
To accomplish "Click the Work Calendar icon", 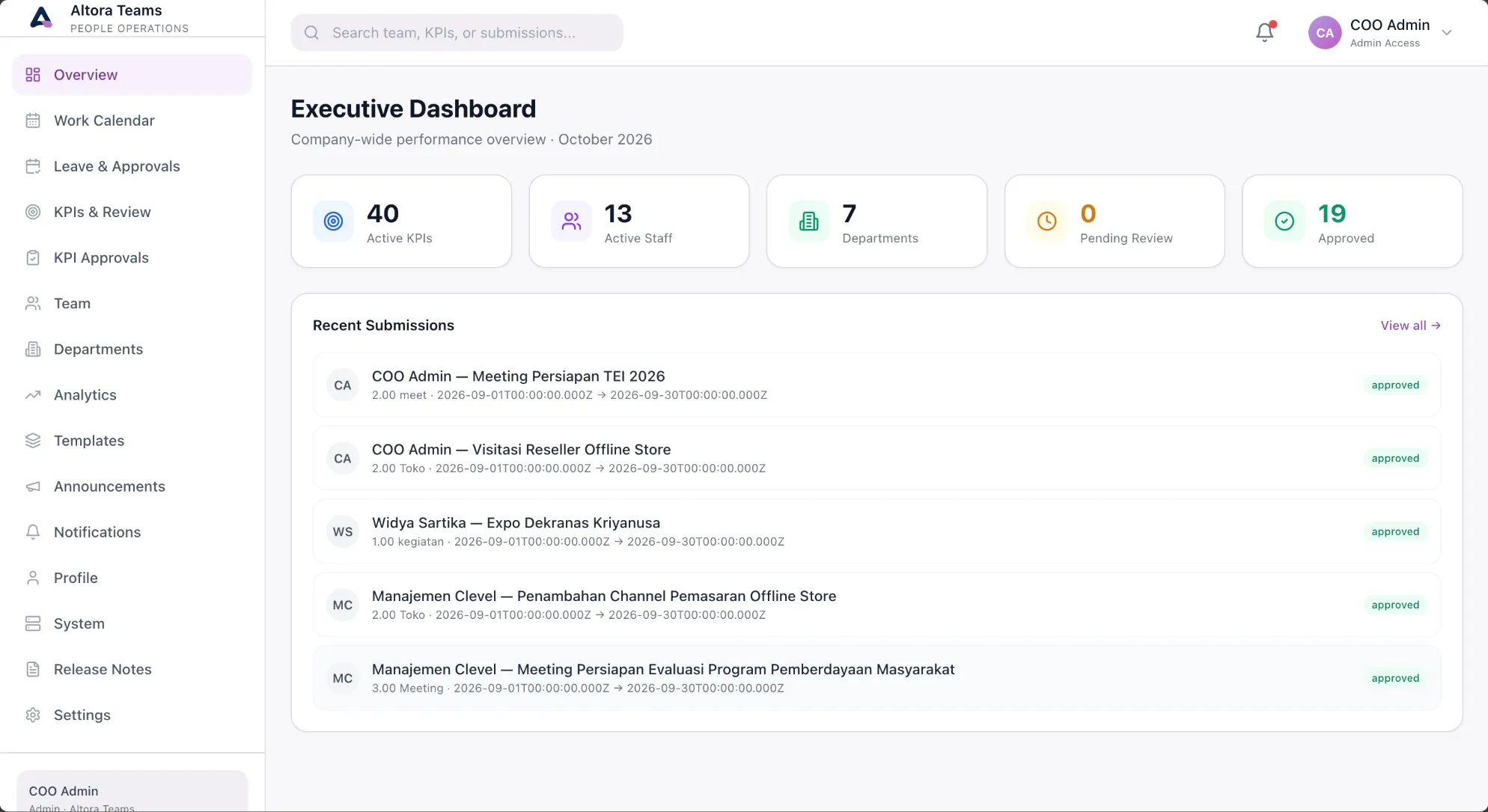I will click(x=33, y=120).
